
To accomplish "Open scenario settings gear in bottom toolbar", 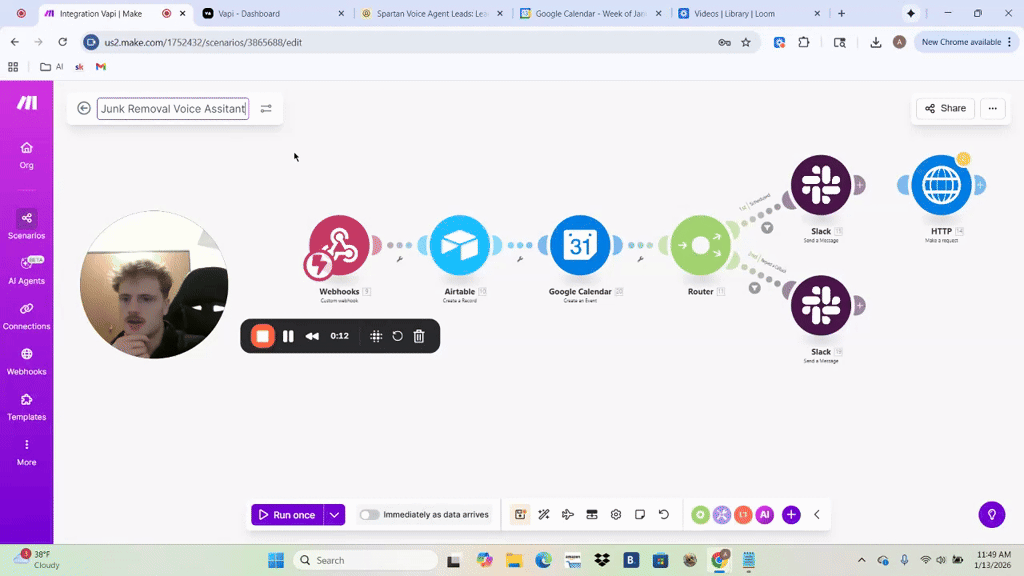I will [x=616, y=515].
